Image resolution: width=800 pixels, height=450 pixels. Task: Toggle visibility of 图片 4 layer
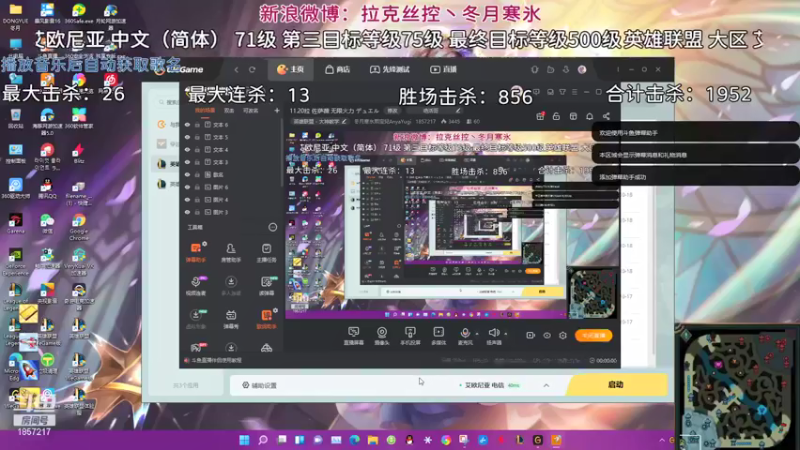point(187,199)
